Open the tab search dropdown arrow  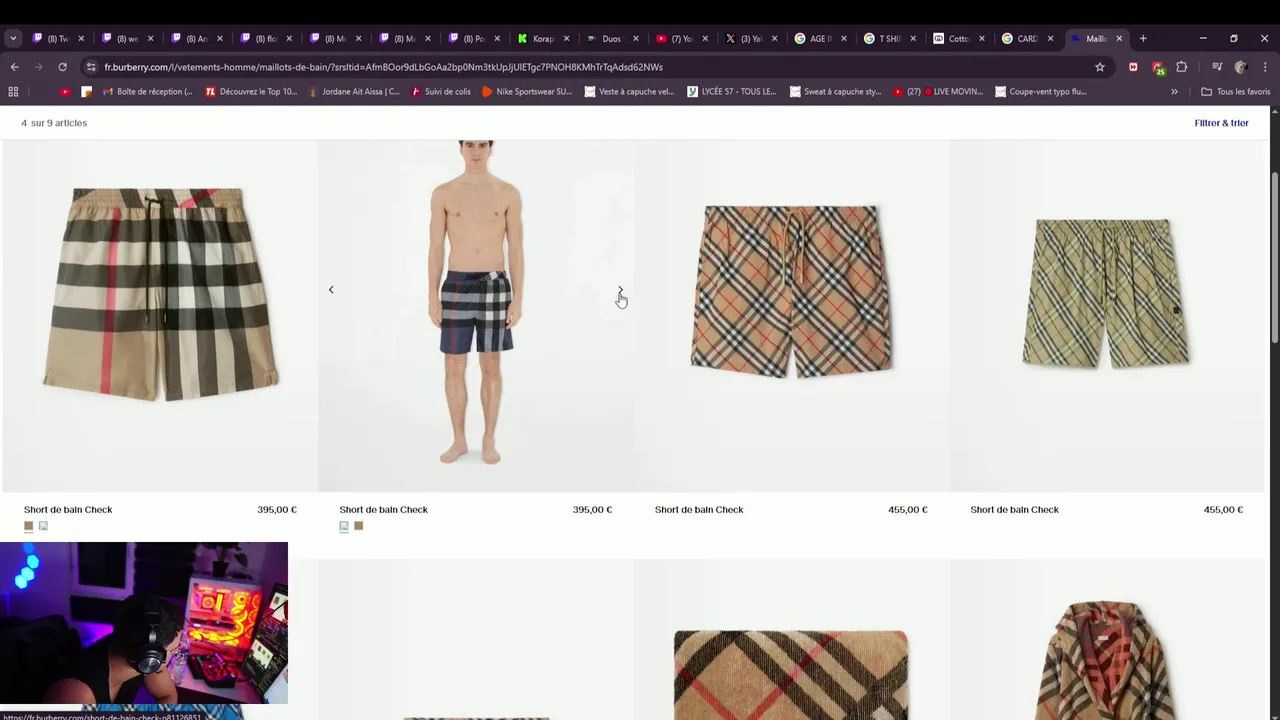point(13,38)
